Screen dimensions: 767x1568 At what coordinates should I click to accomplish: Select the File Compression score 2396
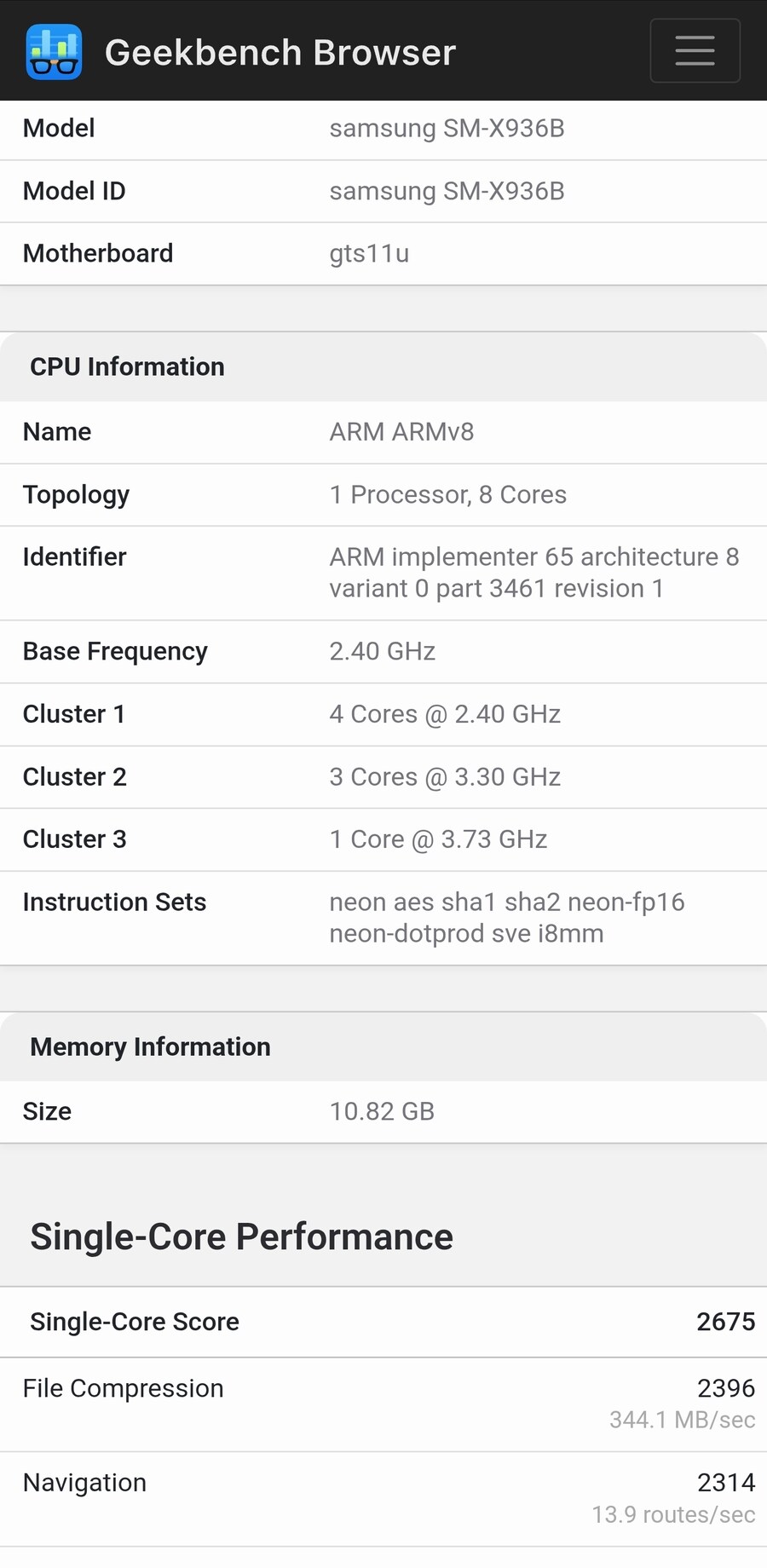pyautogui.click(x=726, y=1389)
